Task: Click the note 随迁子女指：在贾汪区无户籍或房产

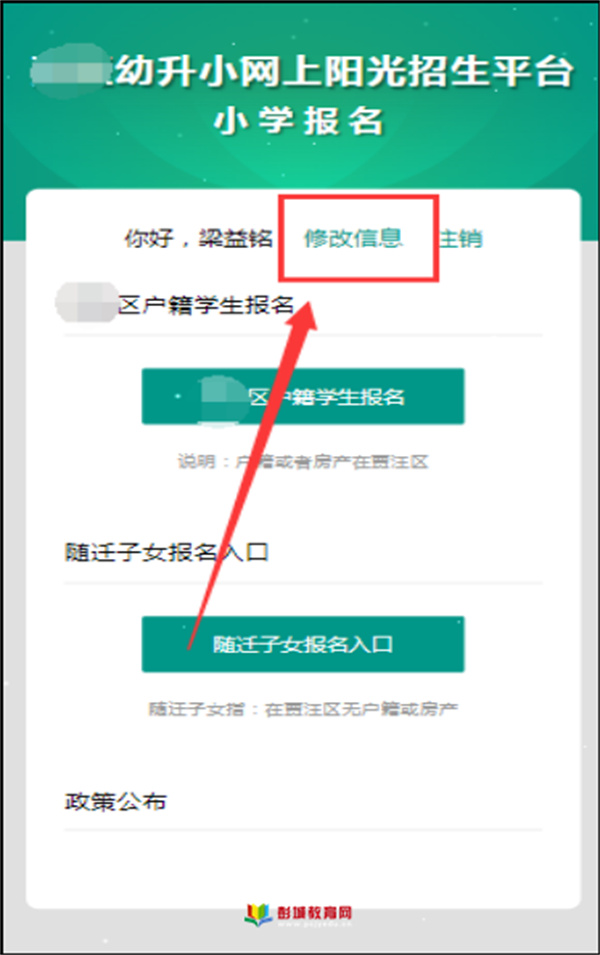Action: tap(303, 709)
